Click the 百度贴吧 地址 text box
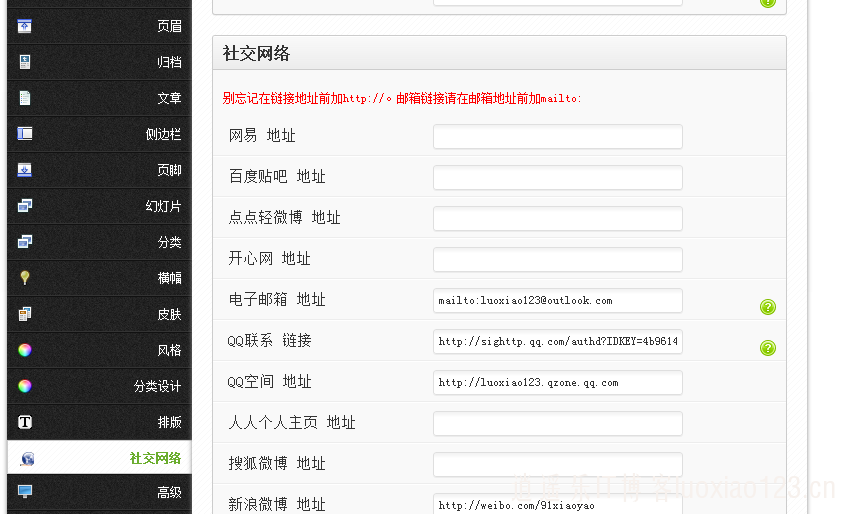Image resolution: width=846 pixels, height=514 pixels. coord(557,178)
